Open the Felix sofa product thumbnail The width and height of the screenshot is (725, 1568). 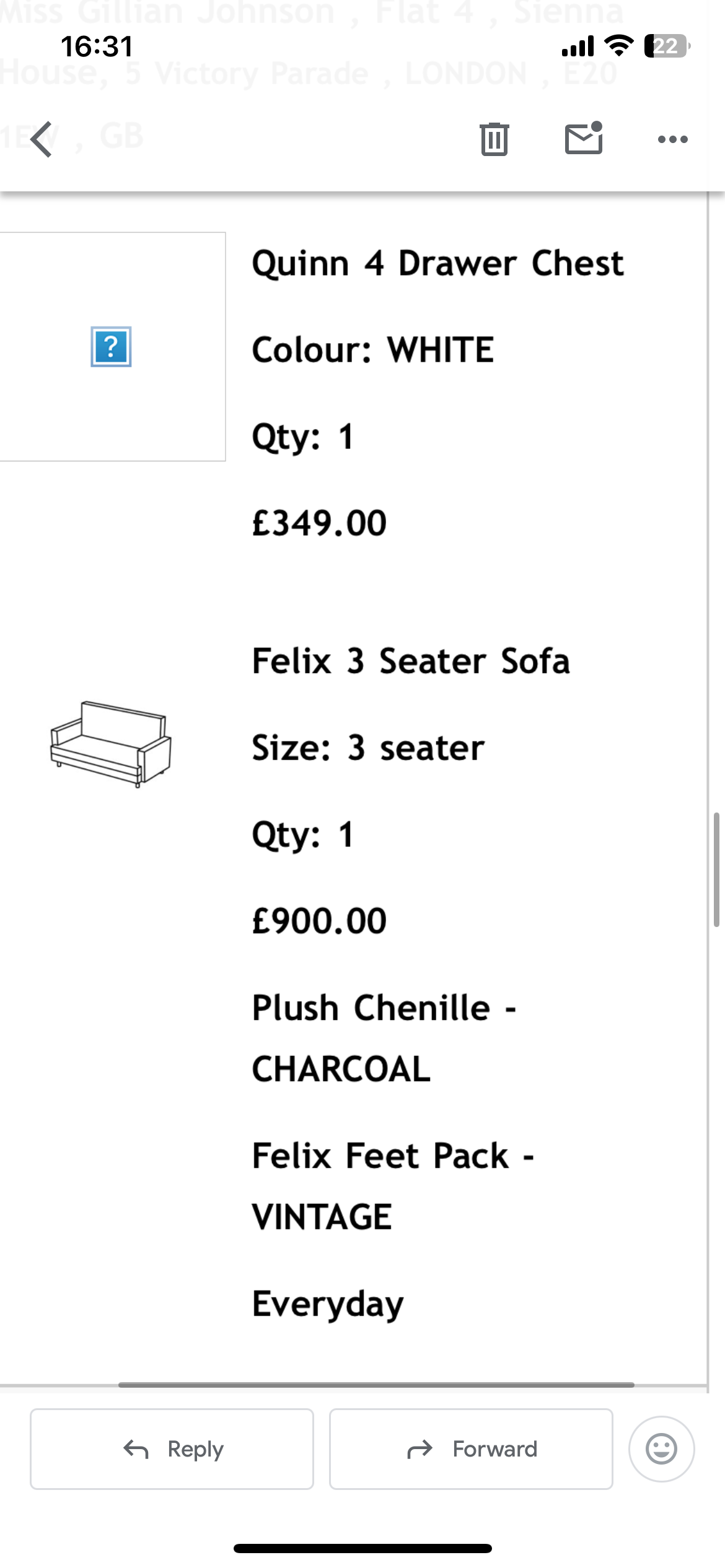click(111, 744)
